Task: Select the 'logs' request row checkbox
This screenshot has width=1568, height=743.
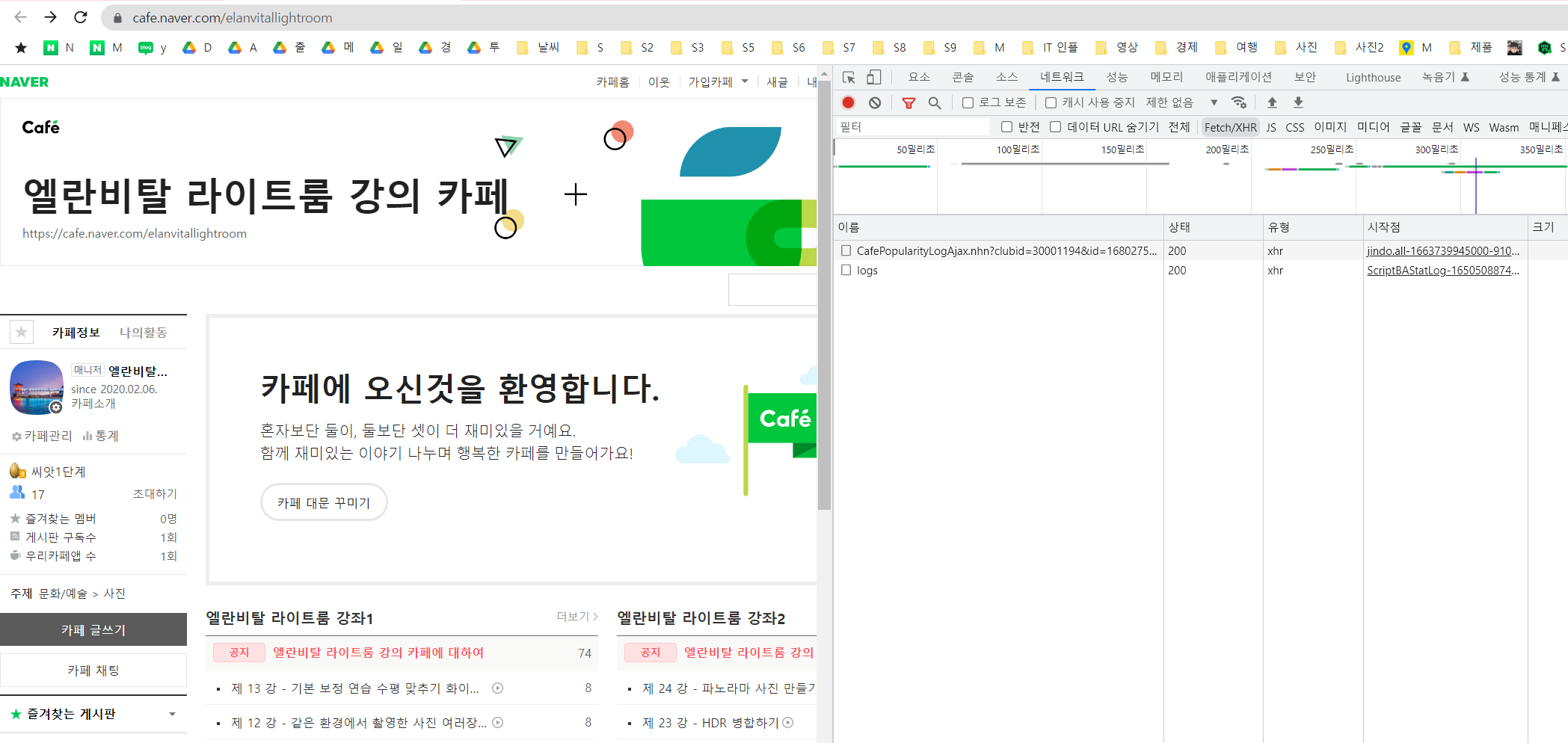Action: 846,270
